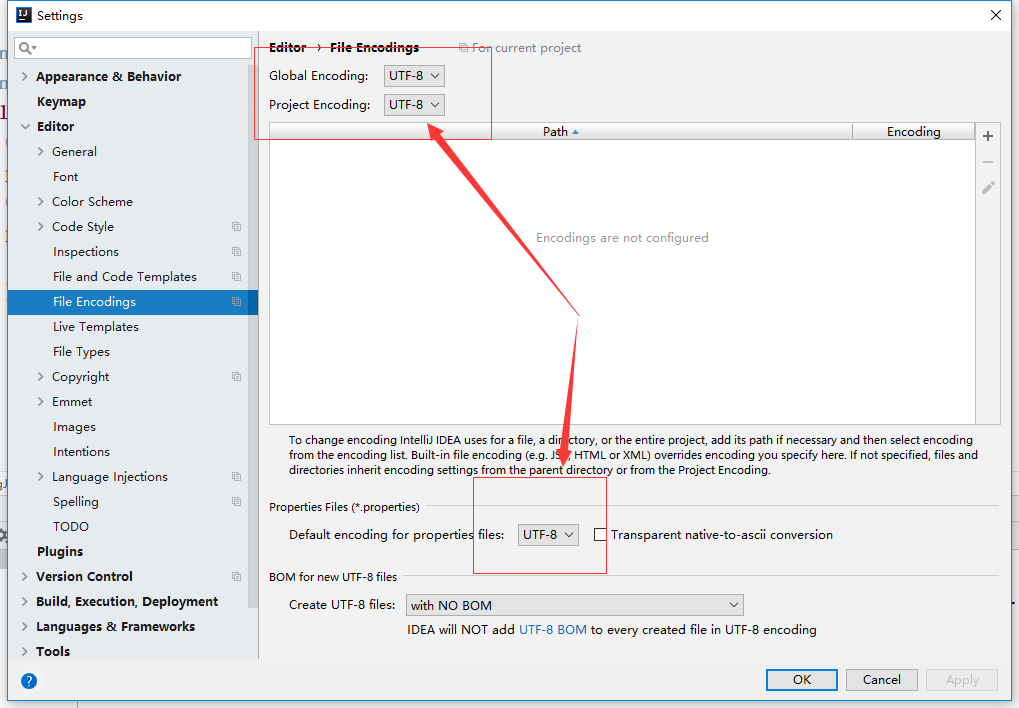1019x708 pixels.
Task: Click the search magnifier icon
Action: pos(27,48)
